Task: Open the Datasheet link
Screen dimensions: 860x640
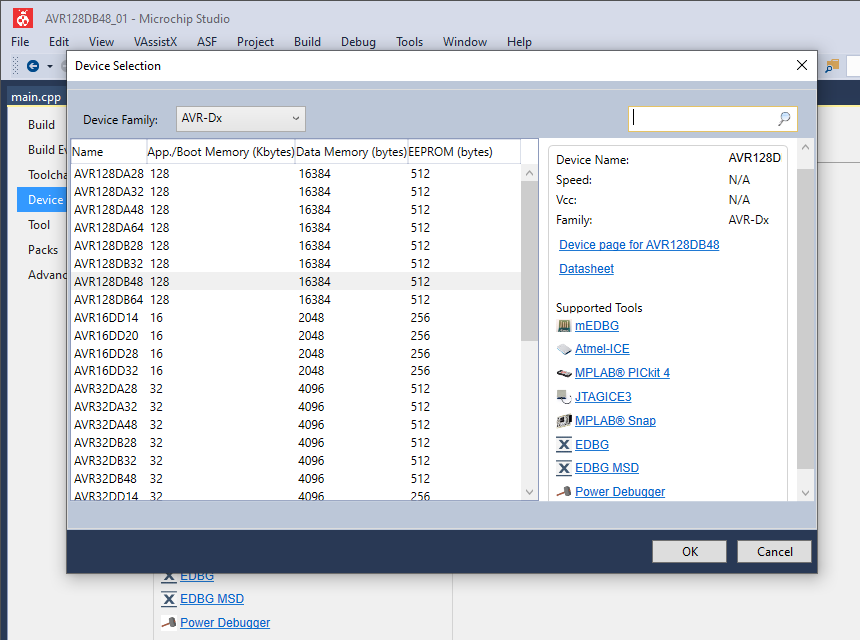Action: tap(586, 269)
